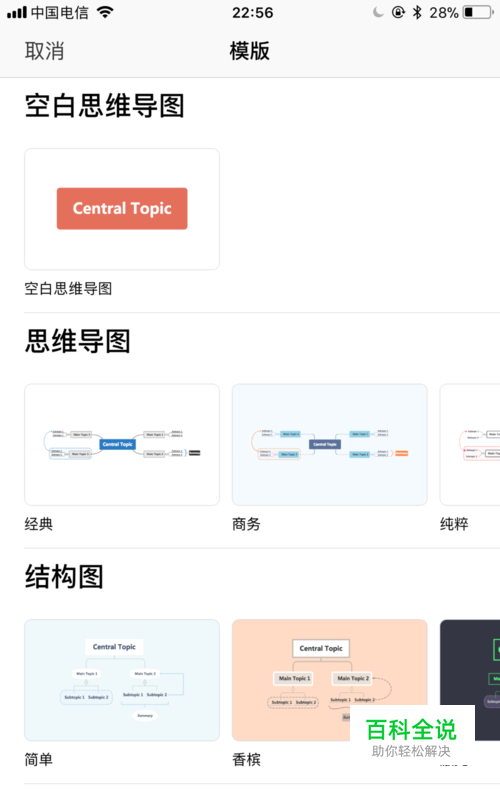Tap the 中国电信 carrier name
Image resolution: width=500 pixels, height=790 pixels.
point(60,12)
